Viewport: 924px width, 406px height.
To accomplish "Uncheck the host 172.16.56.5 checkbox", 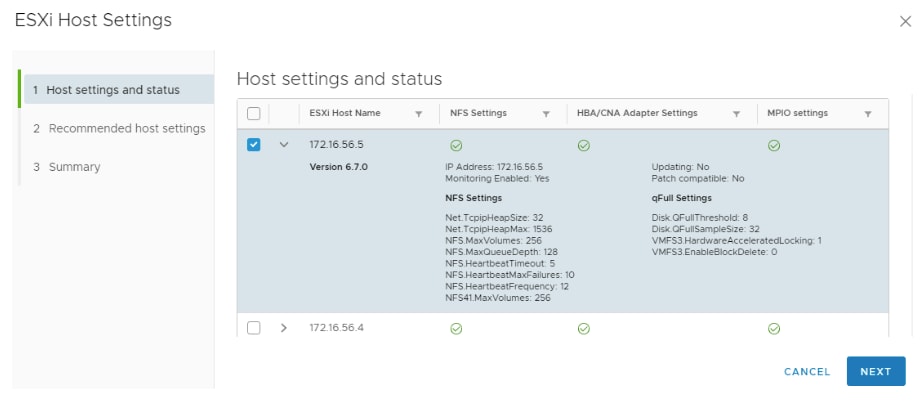I will pyautogui.click(x=253, y=145).
